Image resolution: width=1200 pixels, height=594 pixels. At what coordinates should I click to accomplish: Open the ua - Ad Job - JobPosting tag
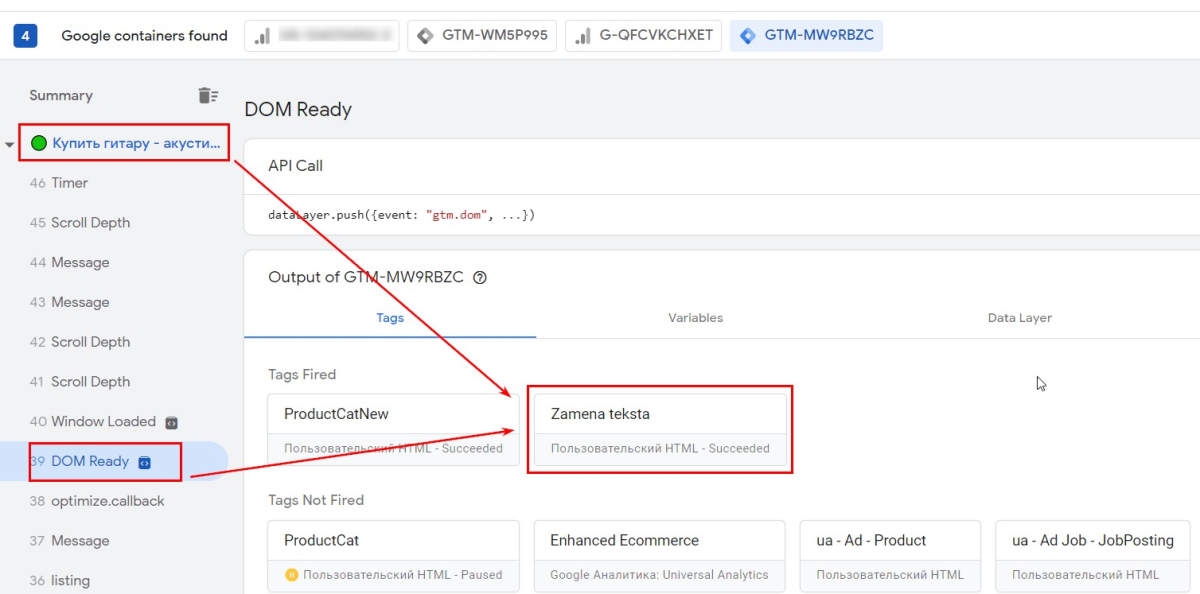click(1094, 556)
